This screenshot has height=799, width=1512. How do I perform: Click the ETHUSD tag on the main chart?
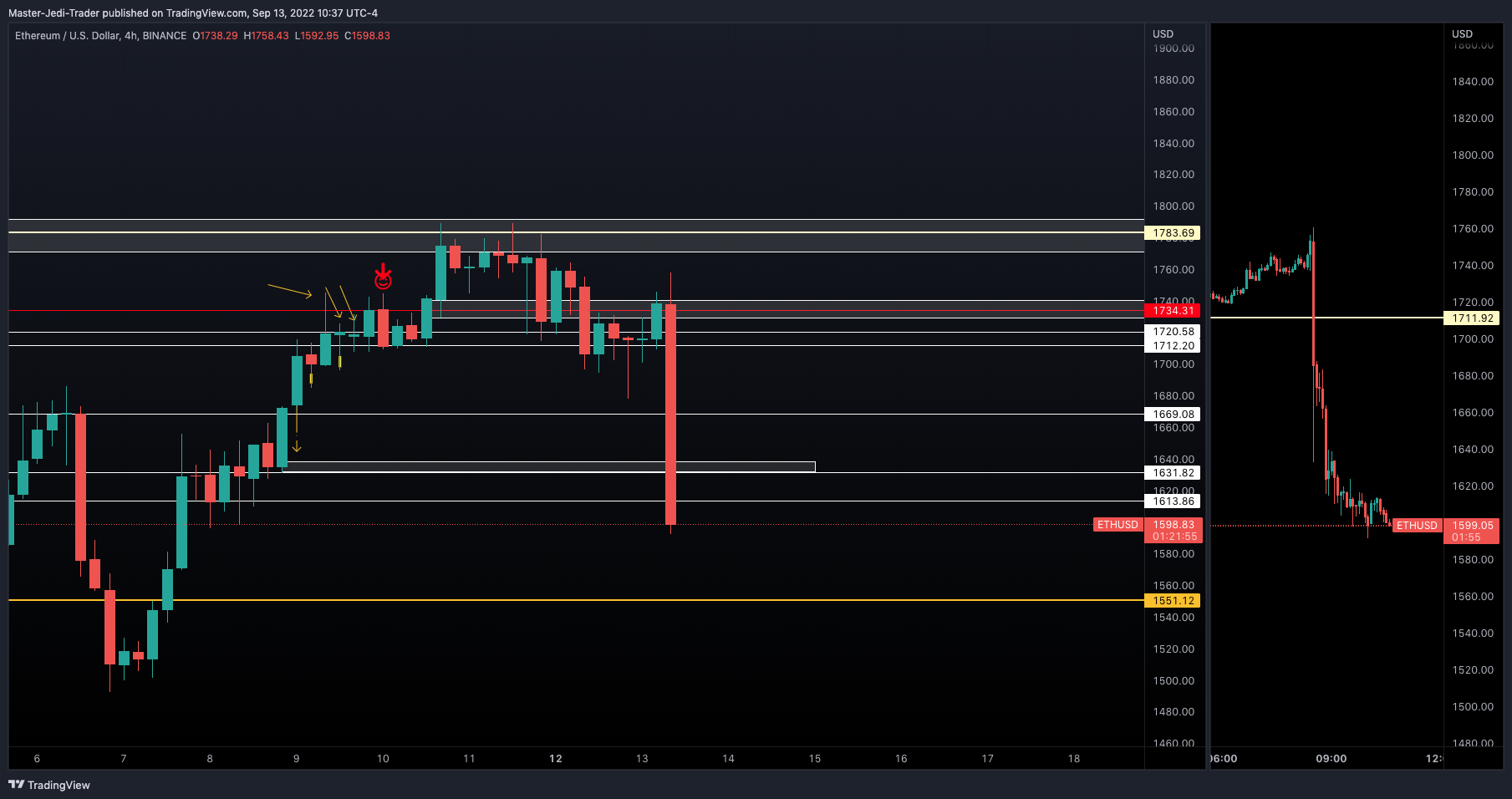pyautogui.click(x=1117, y=525)
